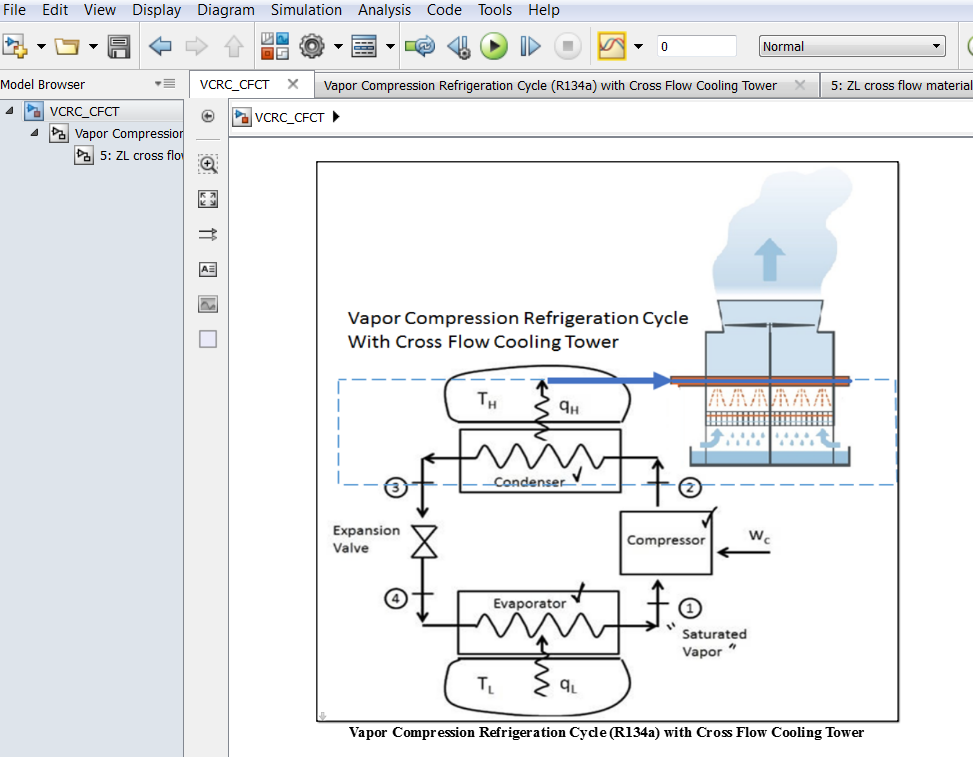Click inside the simulation stop time field
Screen dimensions: 973x757
[695, 45]
